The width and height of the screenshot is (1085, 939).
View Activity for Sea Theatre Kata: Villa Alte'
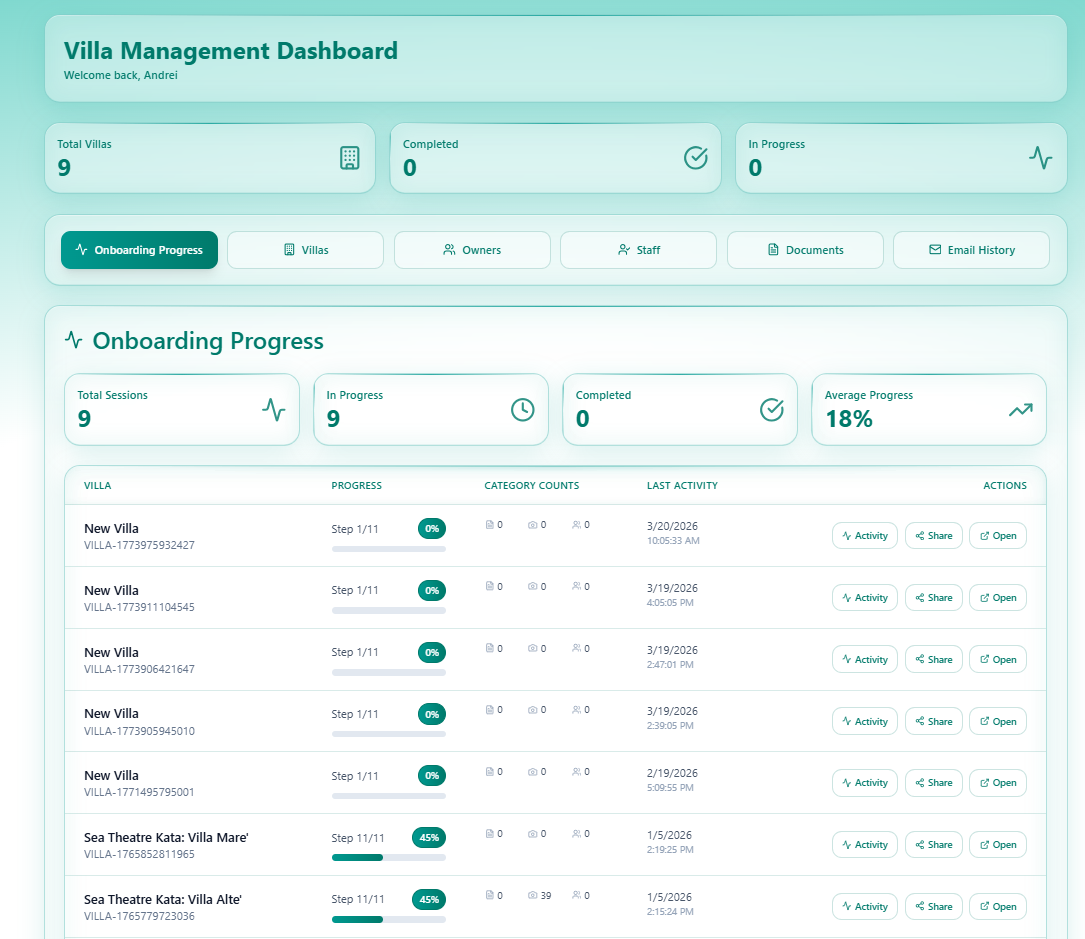(865, 906)
